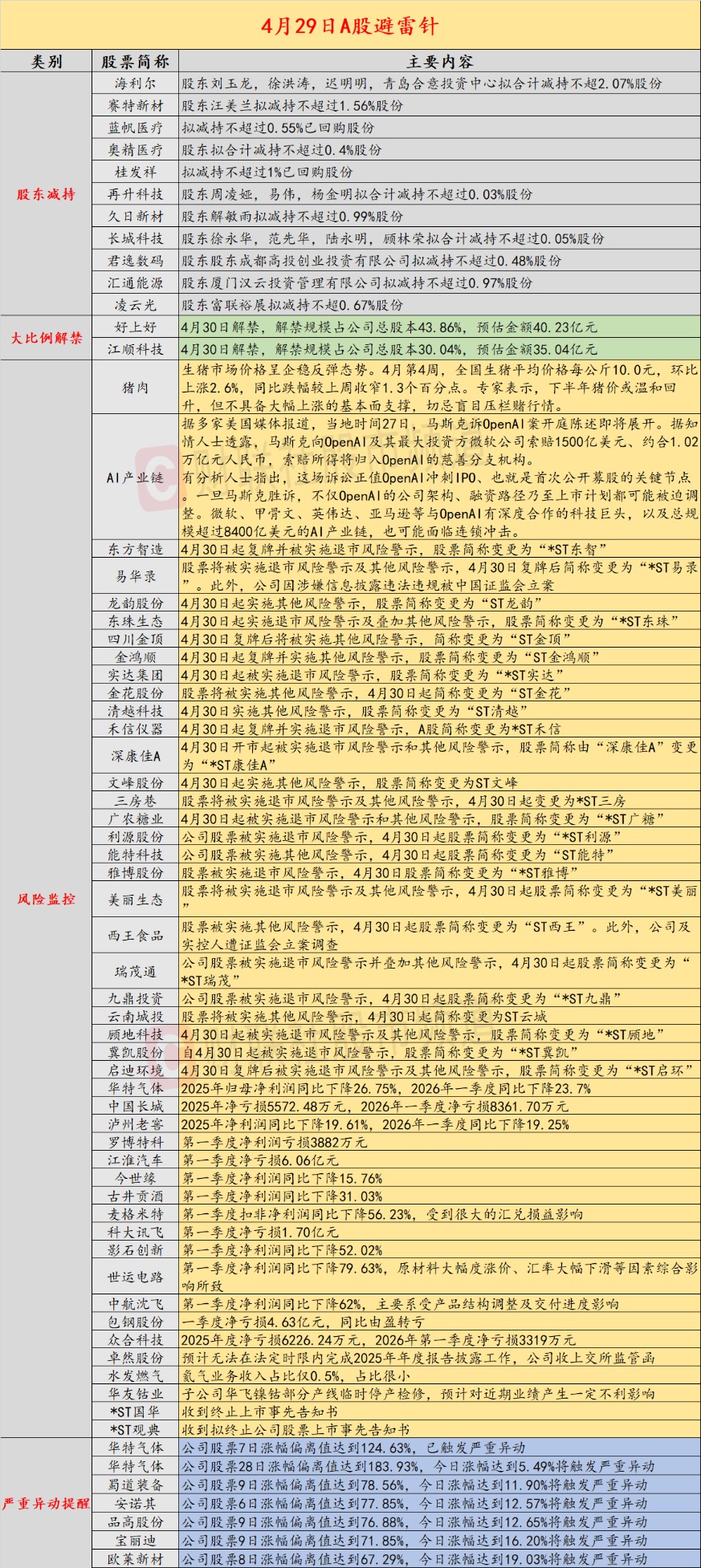Screen dimensions: 701x1568
Task: Click the title 4月29日A股避雷针
Action: [x=350, y=26]
